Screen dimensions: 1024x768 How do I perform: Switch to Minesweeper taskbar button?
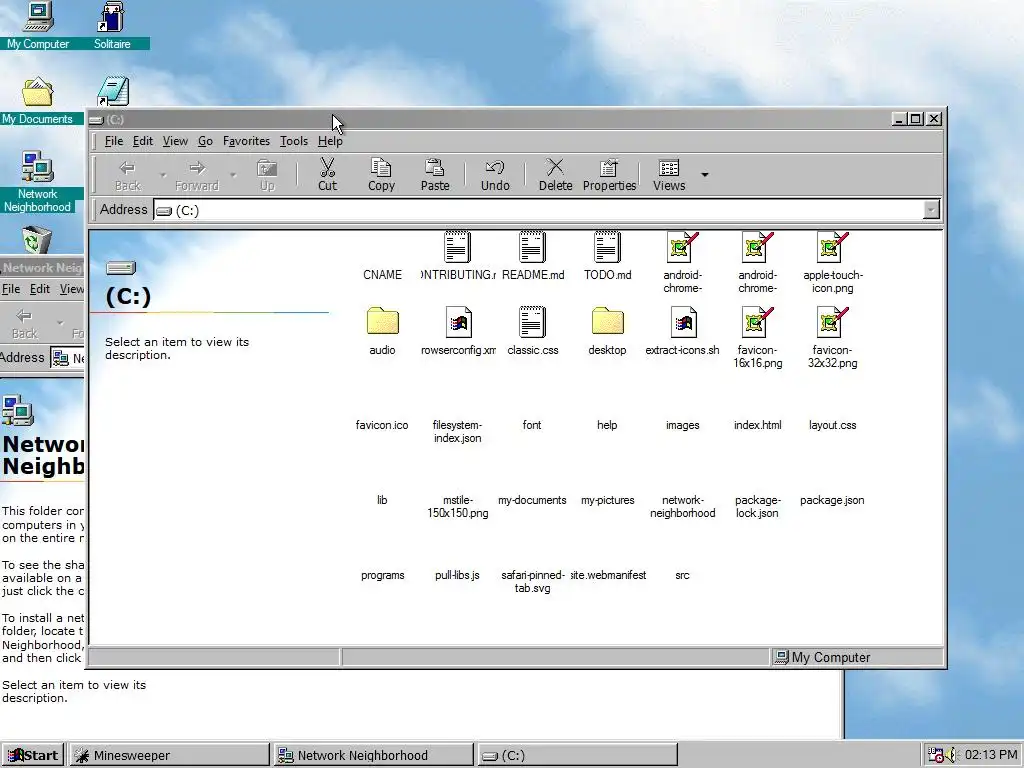pyautogui.click(x=168, y=755)
